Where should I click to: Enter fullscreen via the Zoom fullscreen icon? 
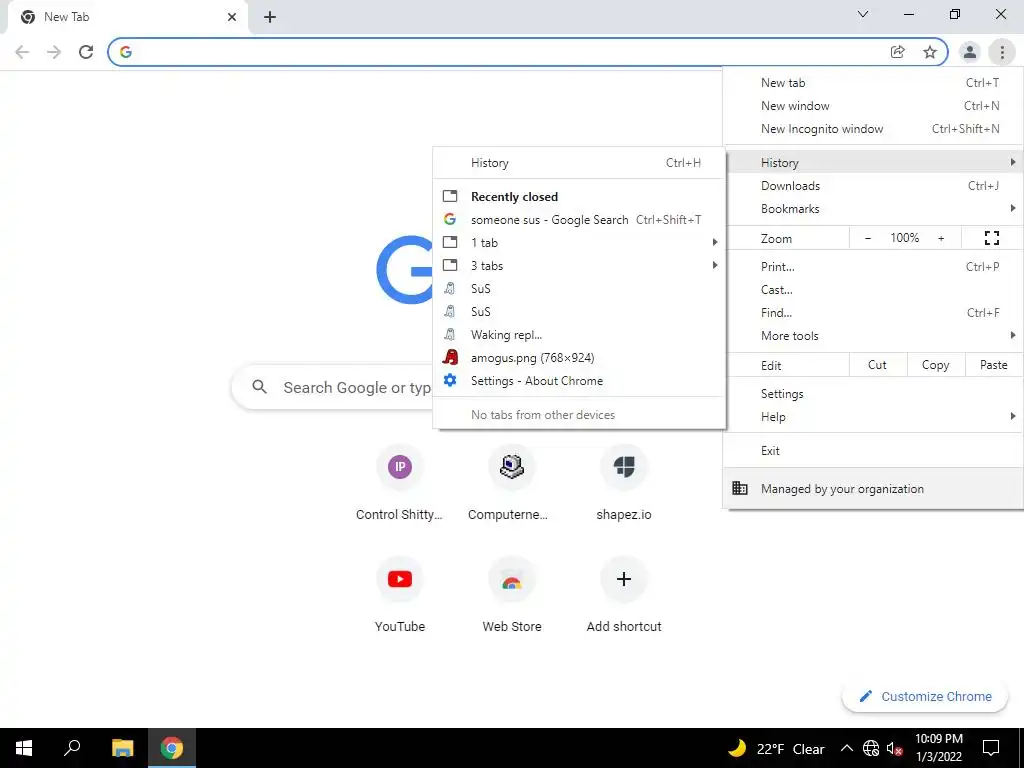[992, 238]
